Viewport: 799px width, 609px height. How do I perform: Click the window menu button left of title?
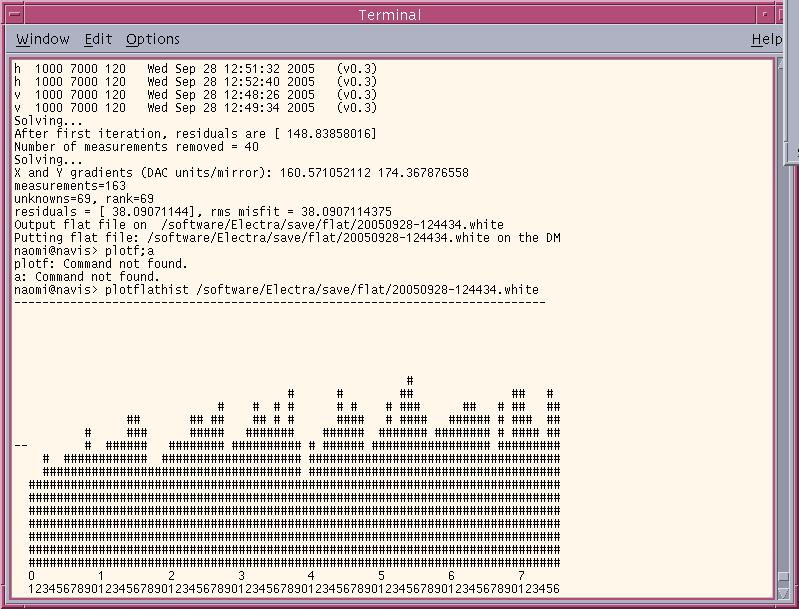point(16,14)
